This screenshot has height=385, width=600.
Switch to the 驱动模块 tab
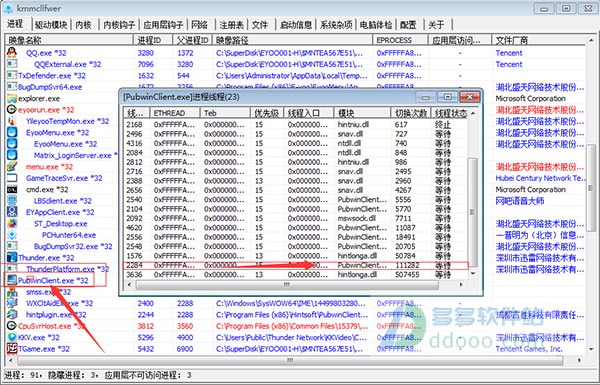click(x=51, y=25)
